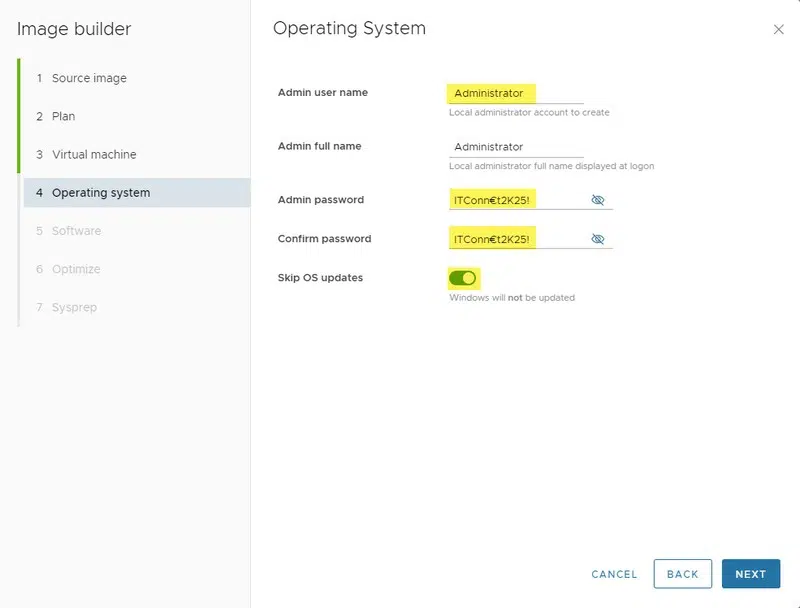Click the BACK button
This screenshot has height=608, width=800.
click(682, 574)
